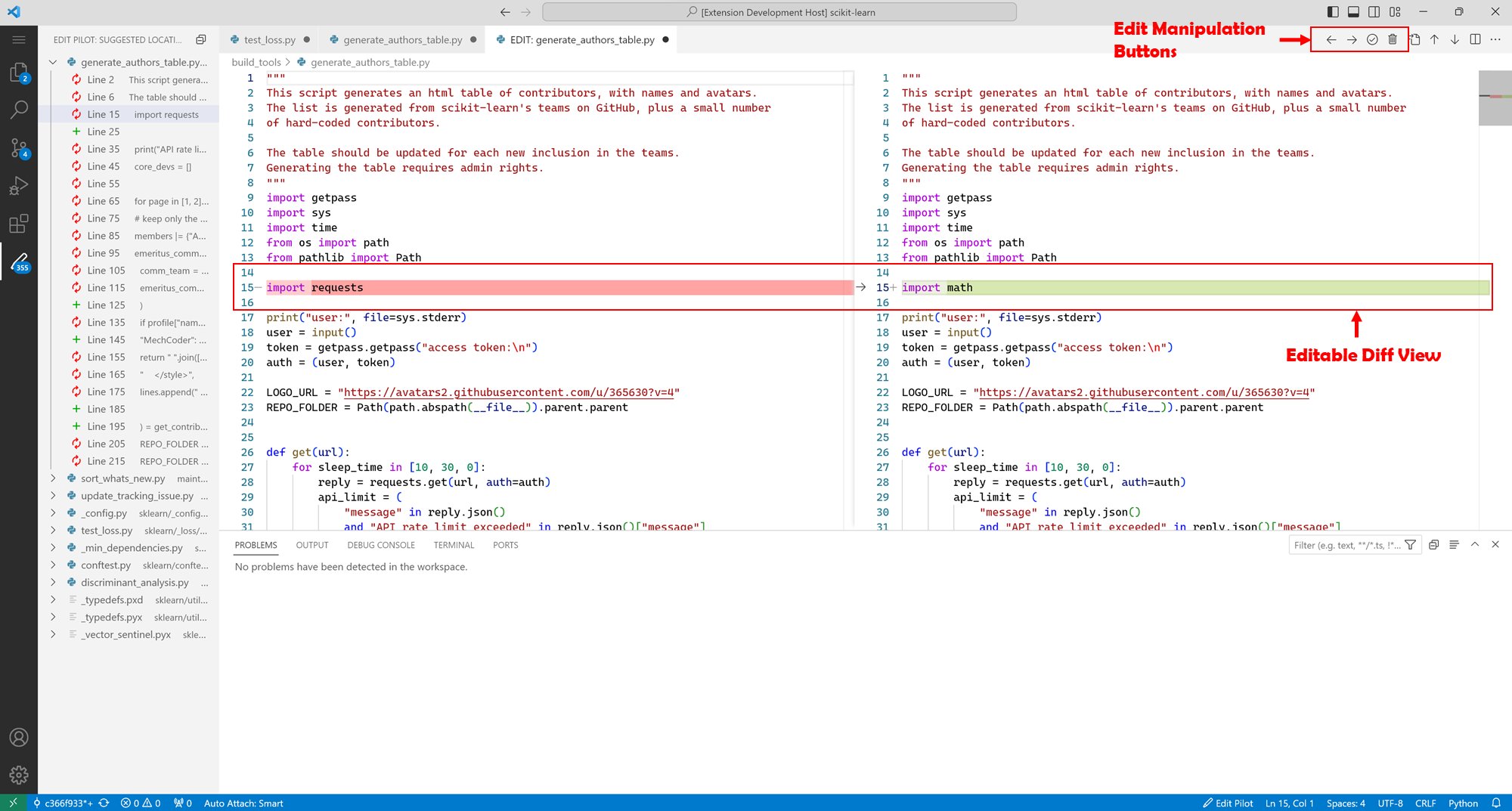The height and width of the screenshot is (811, 1512).
Task: Go to previous change up arrow
Action: [x=1434, y=39]
